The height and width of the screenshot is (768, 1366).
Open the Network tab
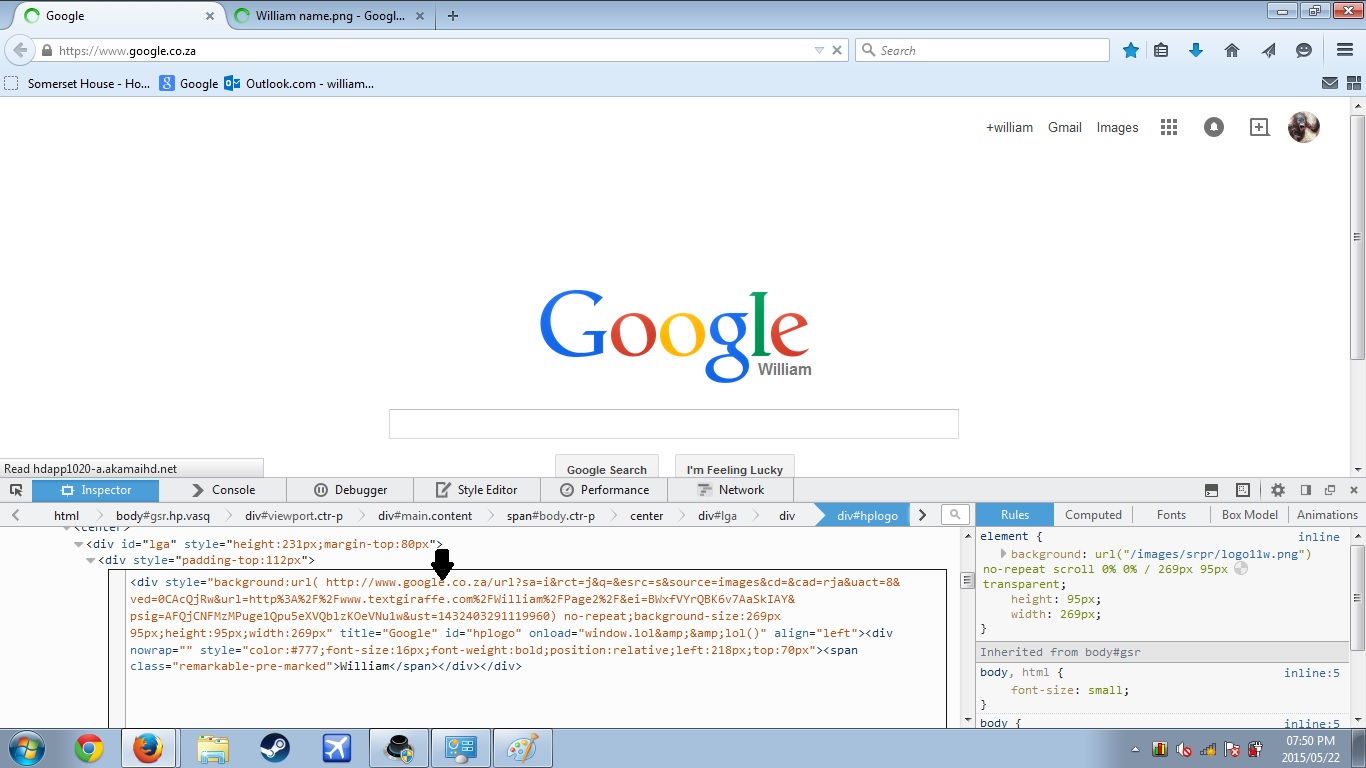731,490
